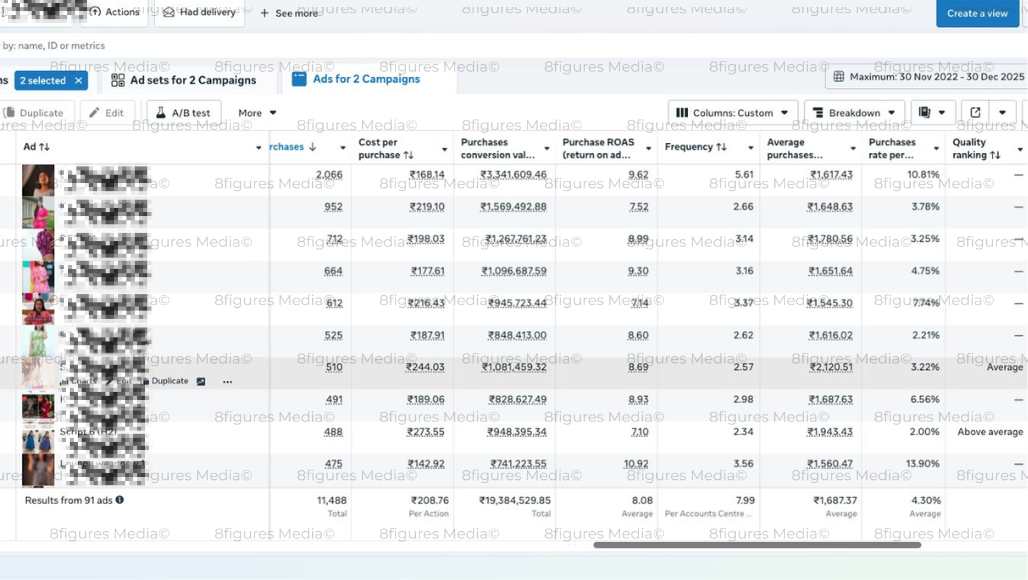The width and height of the screenshot is (1028, 580).
Task: Remove the 2 selected filter with X
Action: [x=78, y=81]
